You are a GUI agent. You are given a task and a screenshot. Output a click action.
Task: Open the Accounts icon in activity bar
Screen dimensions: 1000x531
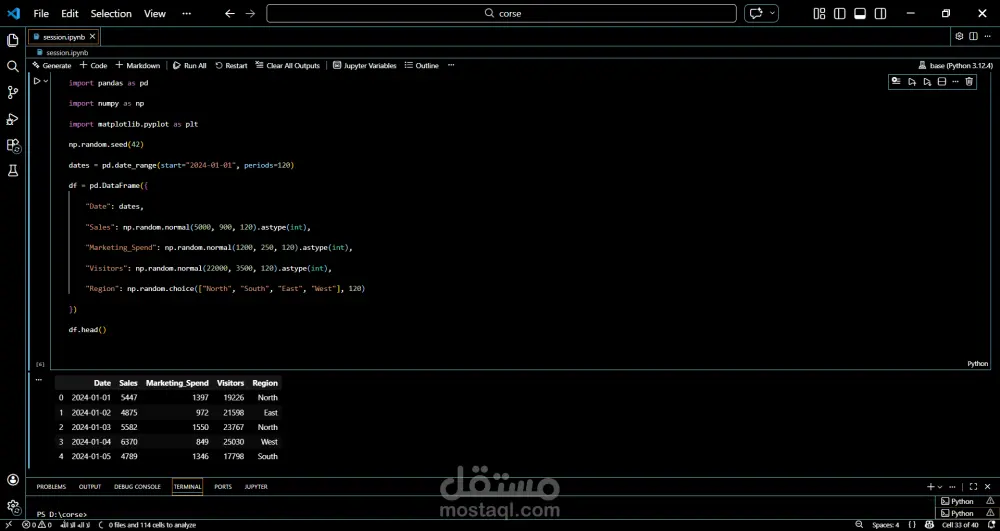pyautogui.click(x=13, y=479)
